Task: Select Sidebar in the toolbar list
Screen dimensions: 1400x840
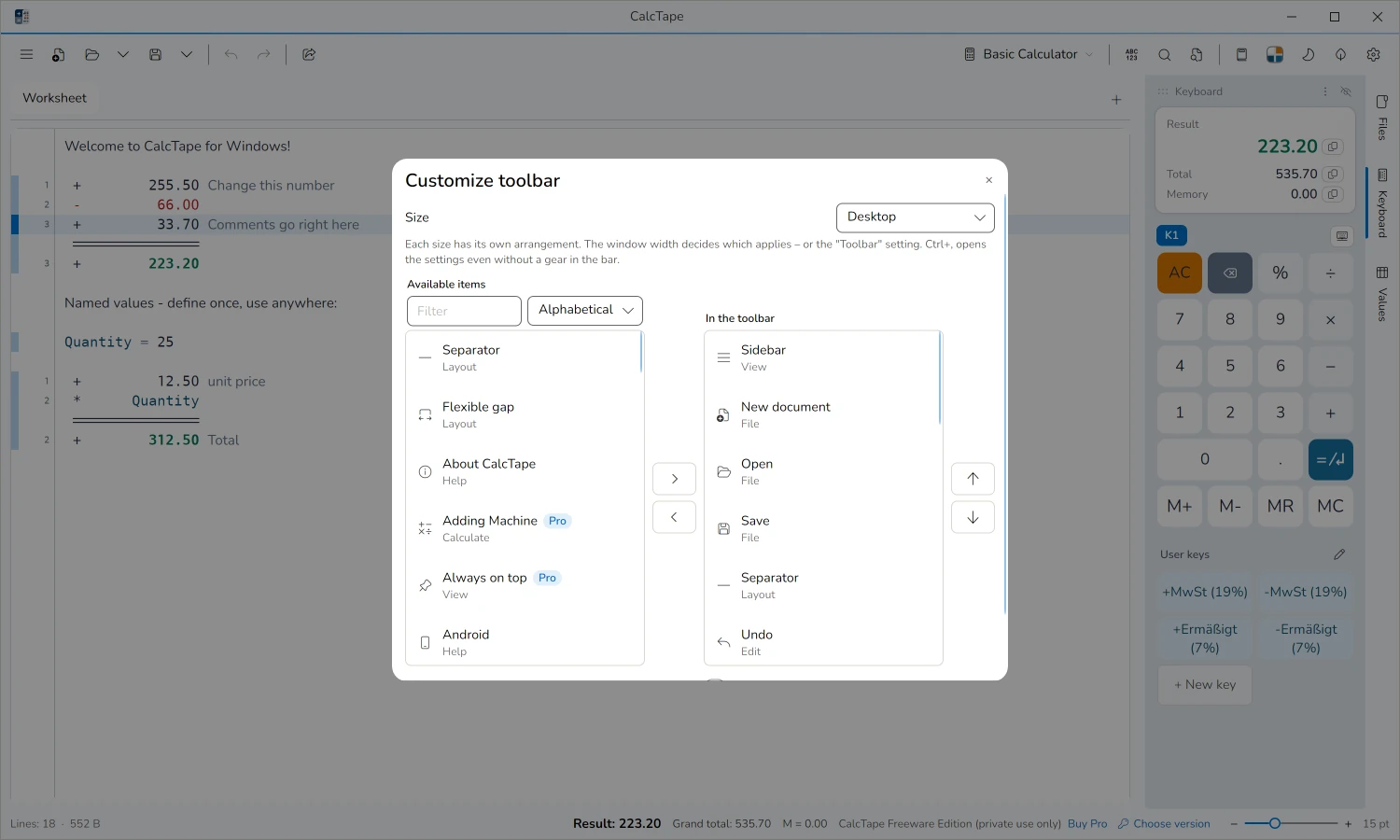Action: pyautogui.click(x=822, y=357)
